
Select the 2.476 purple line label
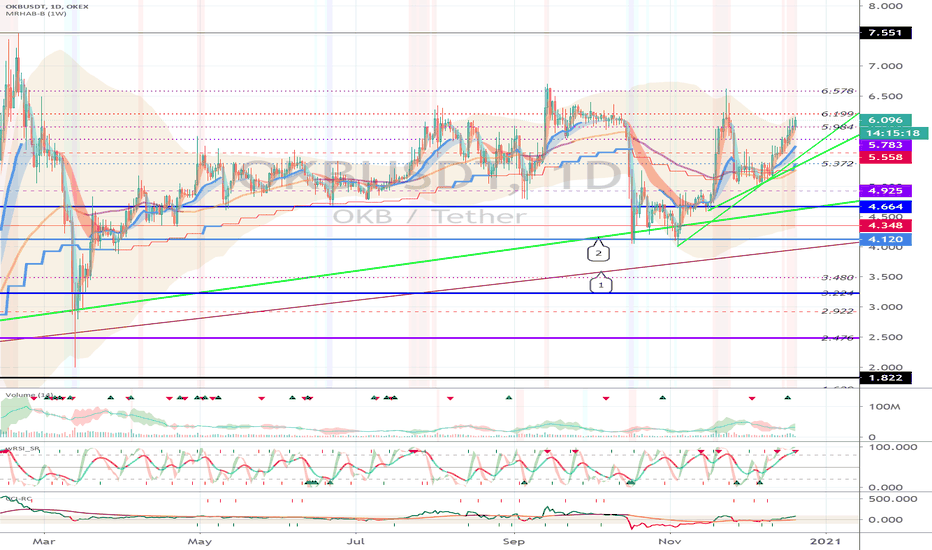[x=837, y=338]
